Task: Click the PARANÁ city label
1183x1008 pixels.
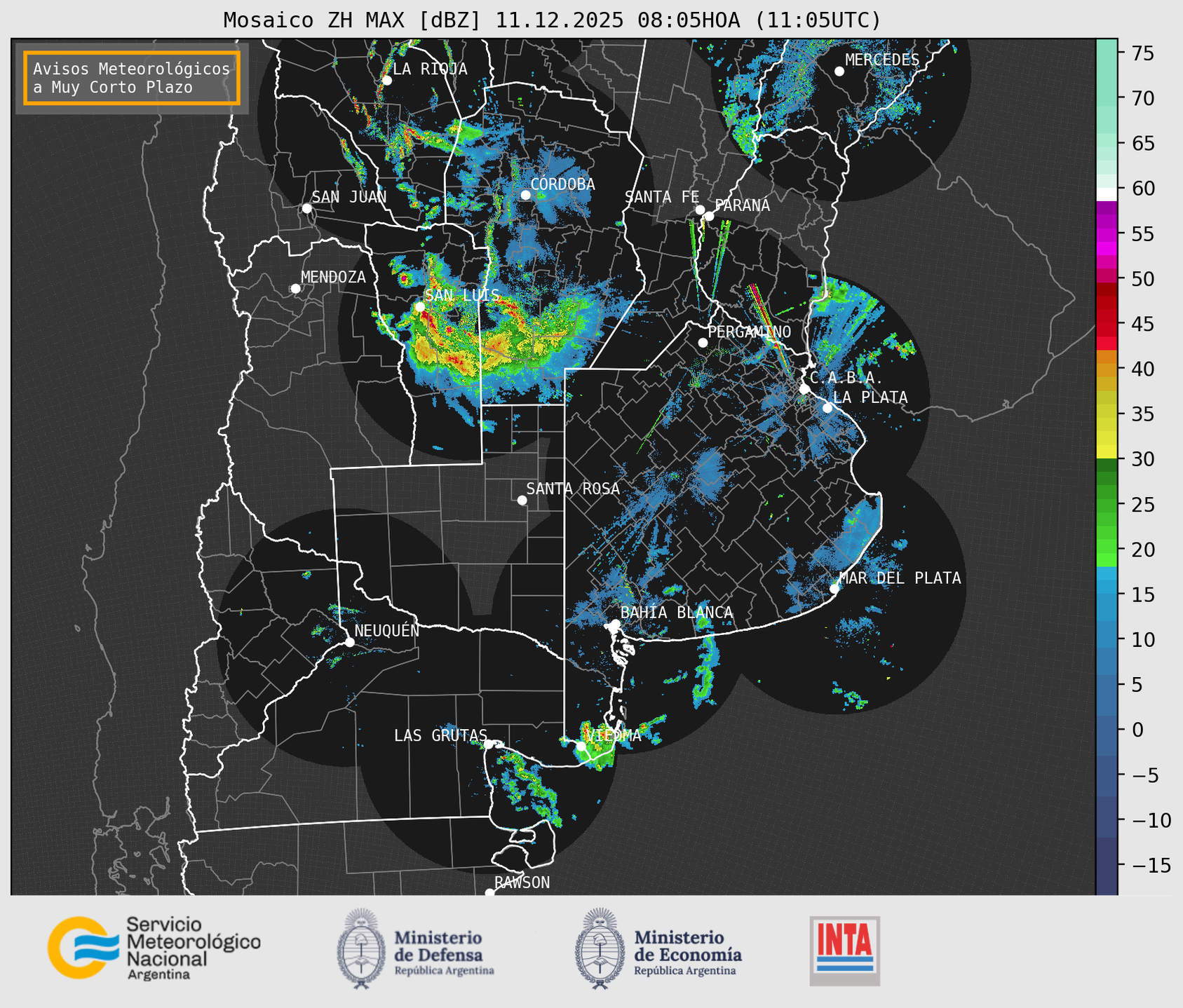Action: [742, 205]
